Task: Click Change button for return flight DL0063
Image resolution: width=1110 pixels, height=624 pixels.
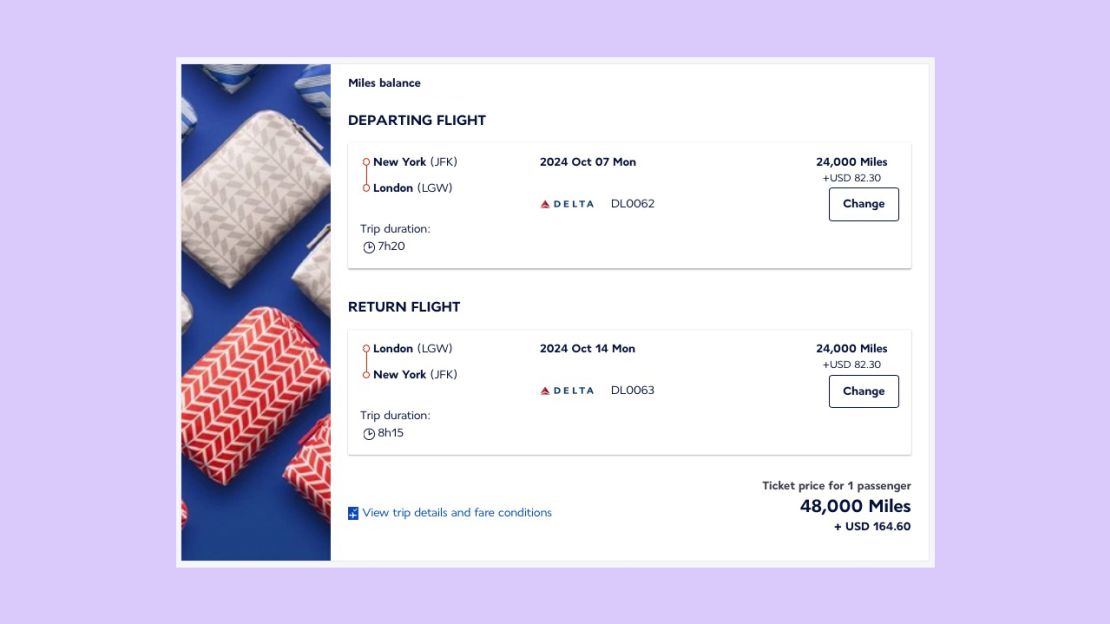Action: pyautogui.click(x=864, y=391)
